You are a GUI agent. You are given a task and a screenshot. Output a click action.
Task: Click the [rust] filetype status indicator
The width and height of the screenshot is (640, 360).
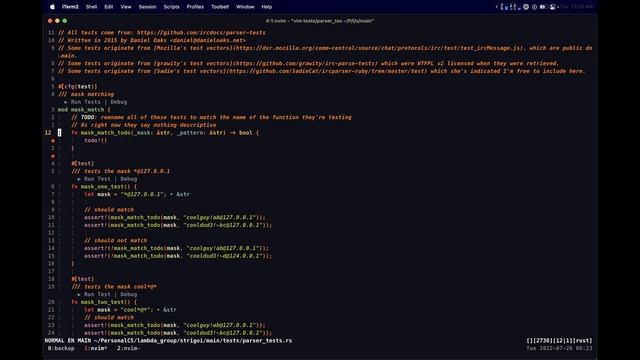(583, 340)
